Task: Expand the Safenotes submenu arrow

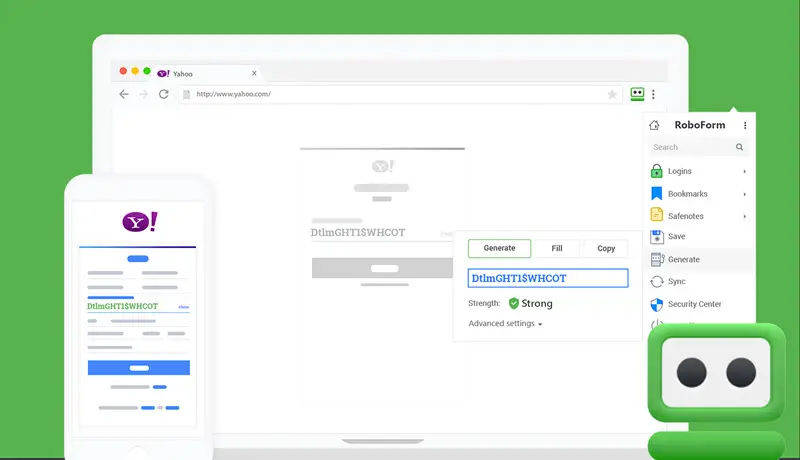Action: pos(744,216)
